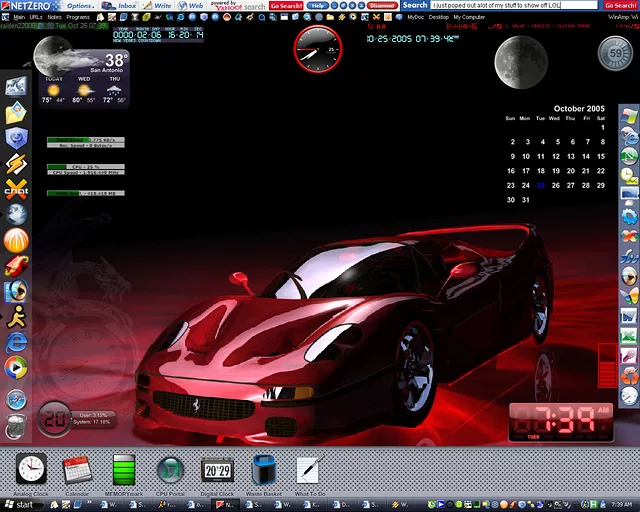This screenshot has width=640, height=512.
Task: Open Winamp lightning bolt icon
Action: 16,163
